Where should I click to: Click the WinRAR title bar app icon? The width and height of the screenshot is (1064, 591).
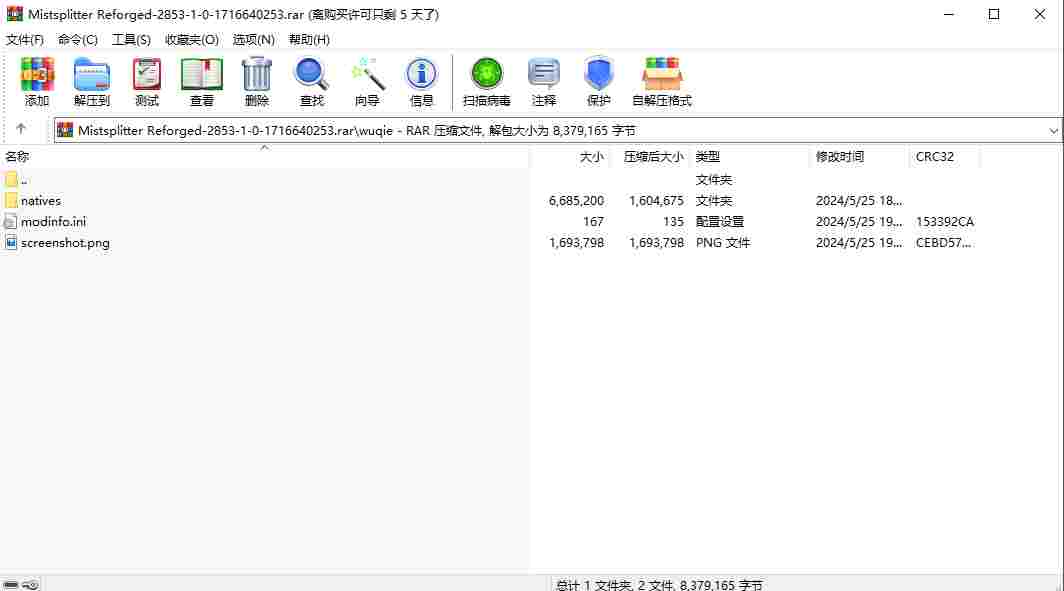[14, 14]
